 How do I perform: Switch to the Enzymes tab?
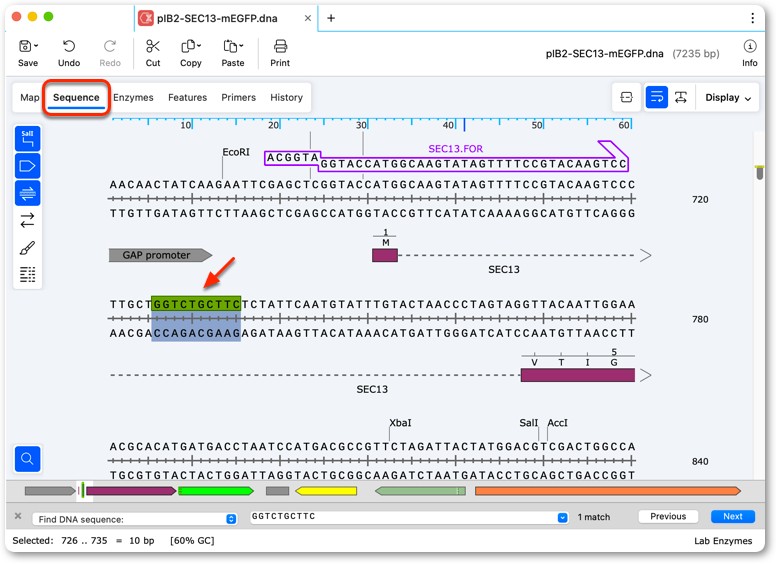click(133, 97)
